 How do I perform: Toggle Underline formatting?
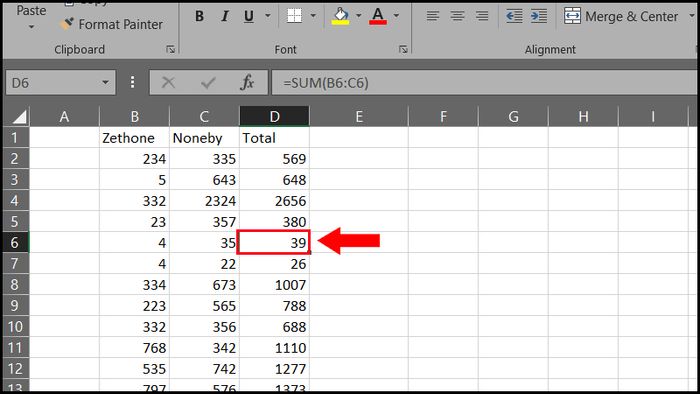pyautogui.click(x=249, y=17)
